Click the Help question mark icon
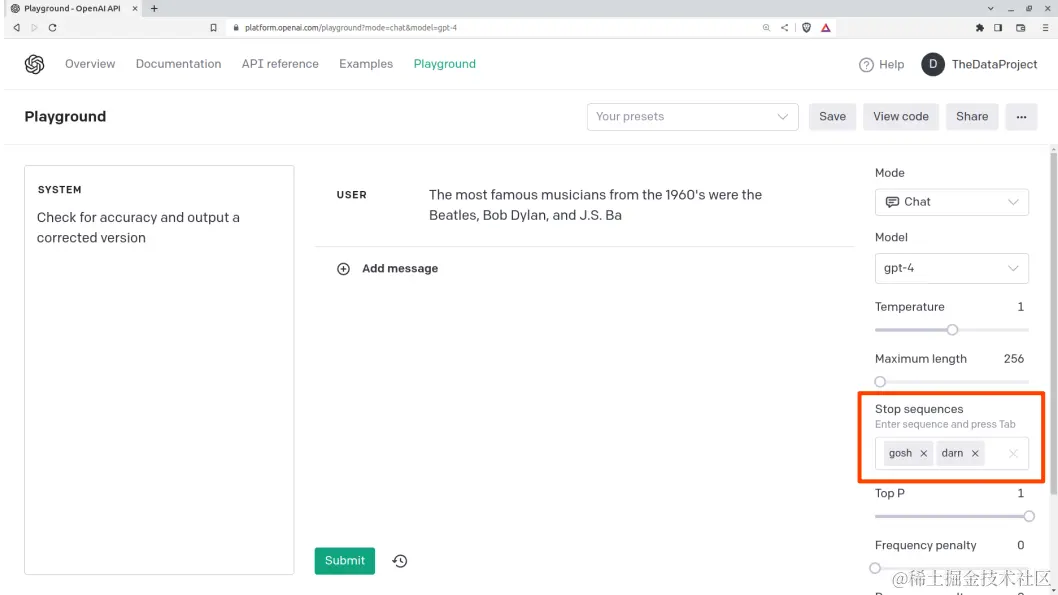This screenshot has height=595, width=1058. pos(866,65)
